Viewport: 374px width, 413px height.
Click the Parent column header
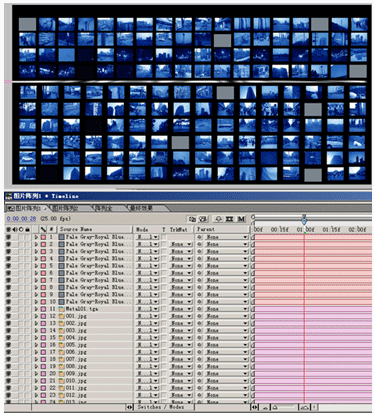tap(222, 229)
